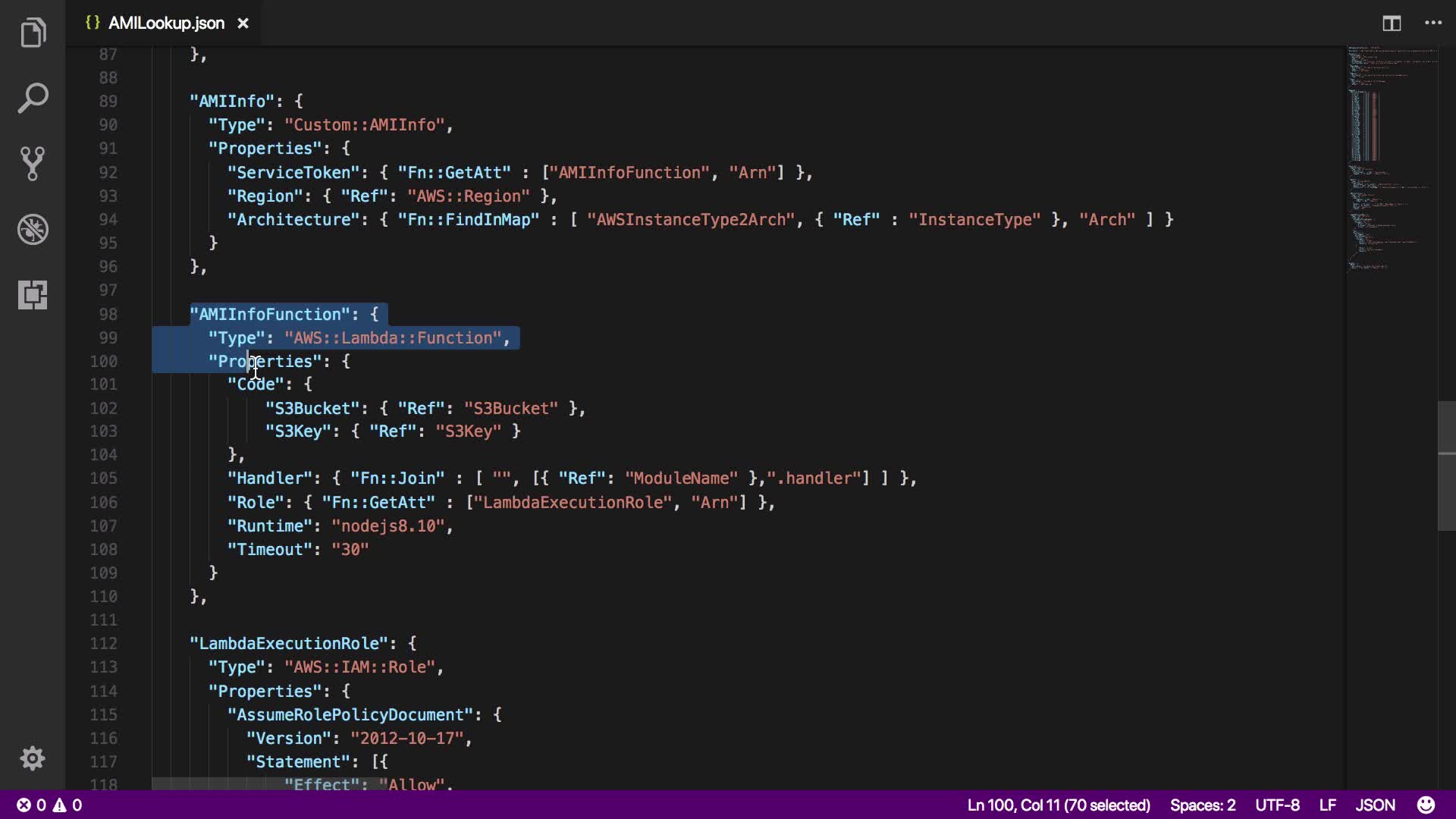Viewport: 1456px width, 819px height.
Task: Click the Ln 100, Col 11 position indicator
Action: click(x=1059, y=805)
